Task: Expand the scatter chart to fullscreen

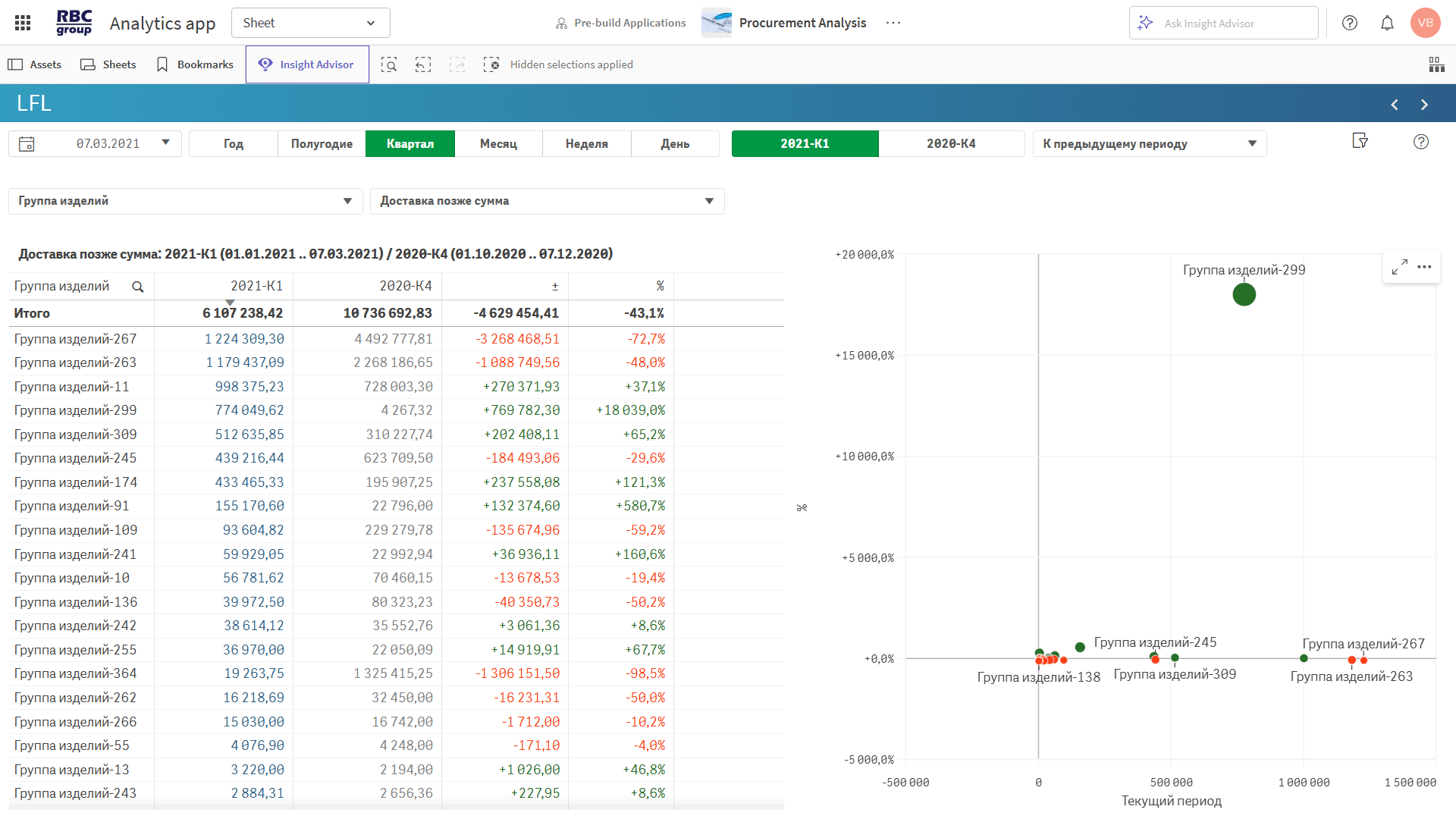Action: pos(1399,267)
